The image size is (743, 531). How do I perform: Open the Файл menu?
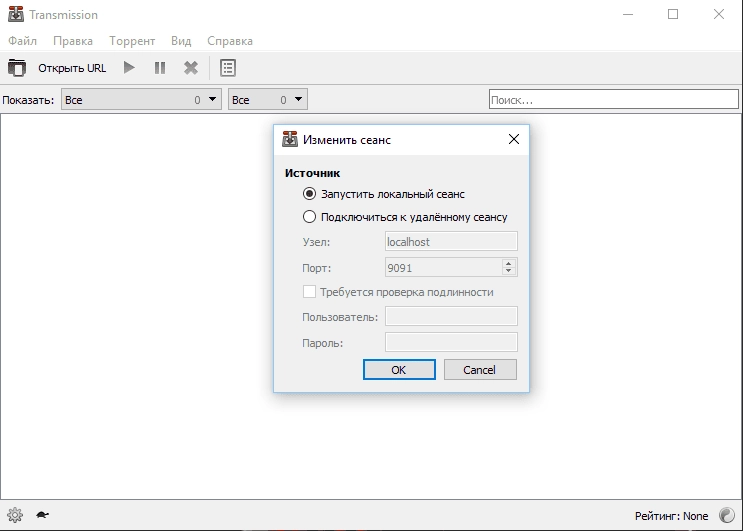22,41
